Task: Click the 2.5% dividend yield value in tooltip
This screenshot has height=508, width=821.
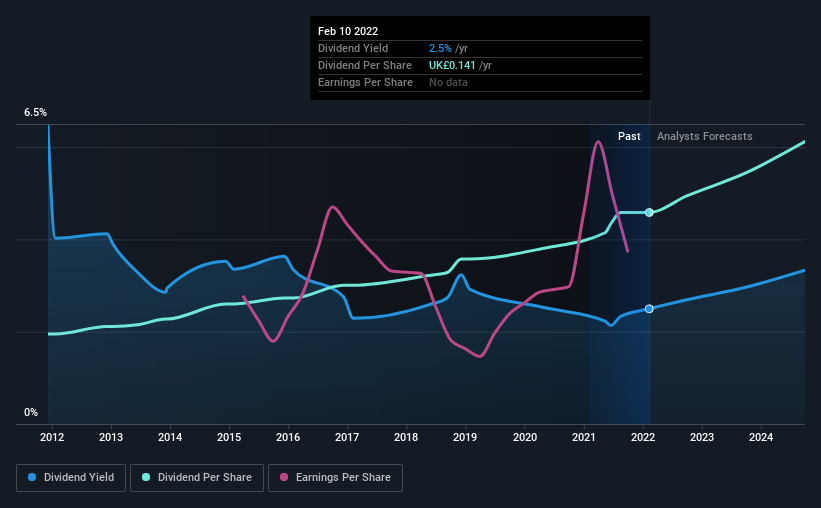Action: point(440,48)
